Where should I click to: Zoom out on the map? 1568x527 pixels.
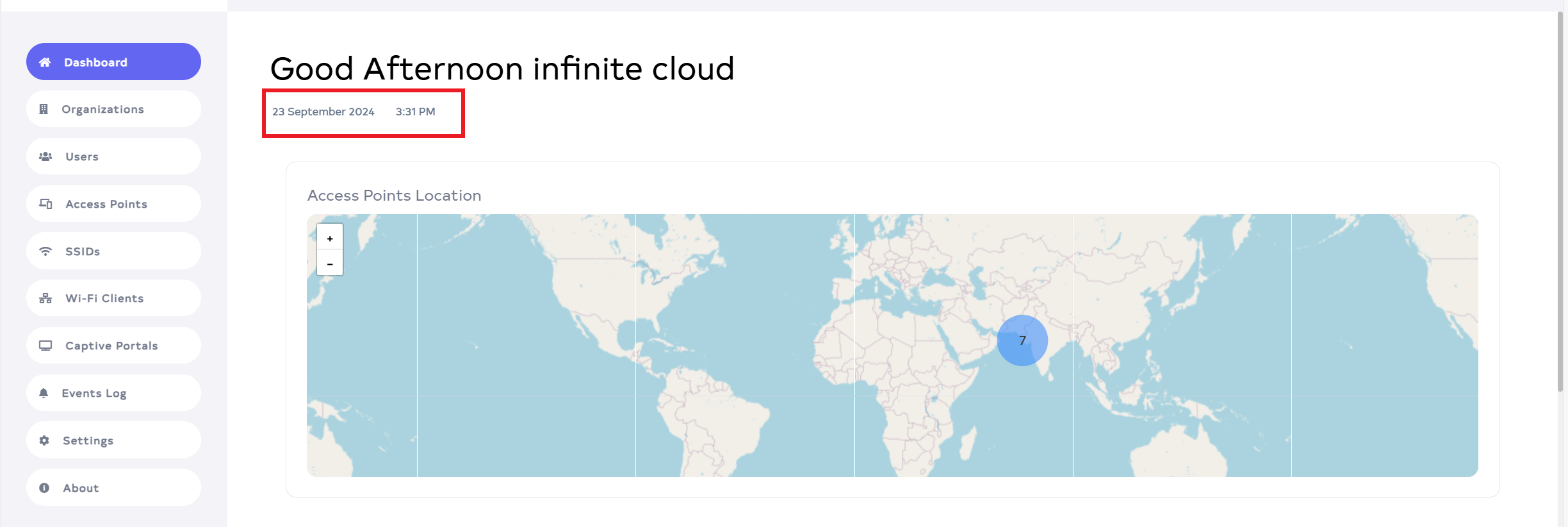pyautogui.click(x=330, y=263)
